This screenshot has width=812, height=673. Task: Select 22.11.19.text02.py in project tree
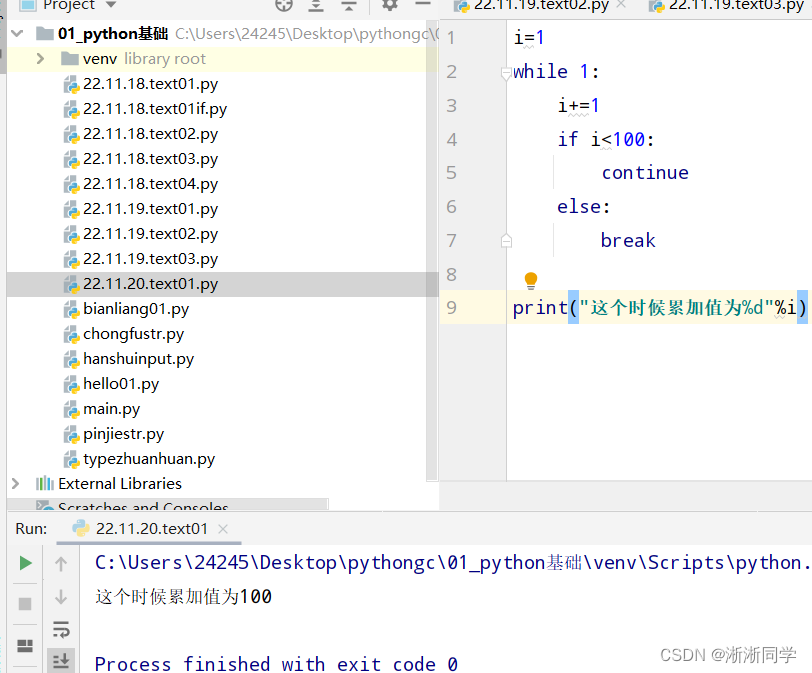(150, 234)
